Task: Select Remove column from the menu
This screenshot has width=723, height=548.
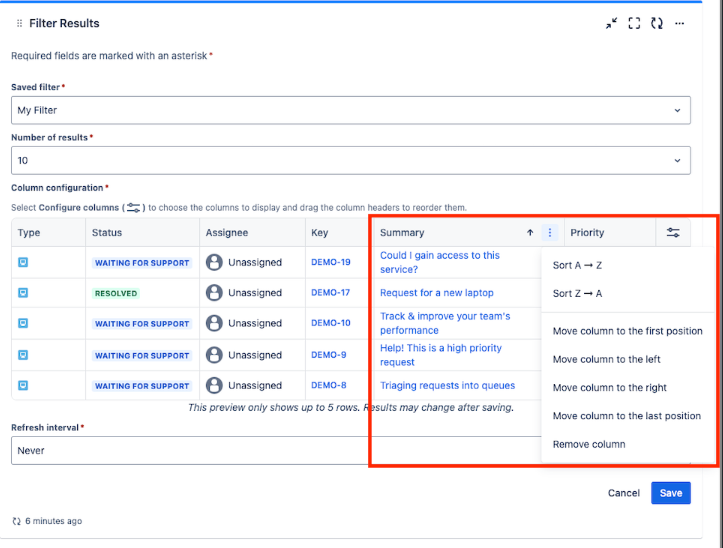Action: (x=628, y=444)
